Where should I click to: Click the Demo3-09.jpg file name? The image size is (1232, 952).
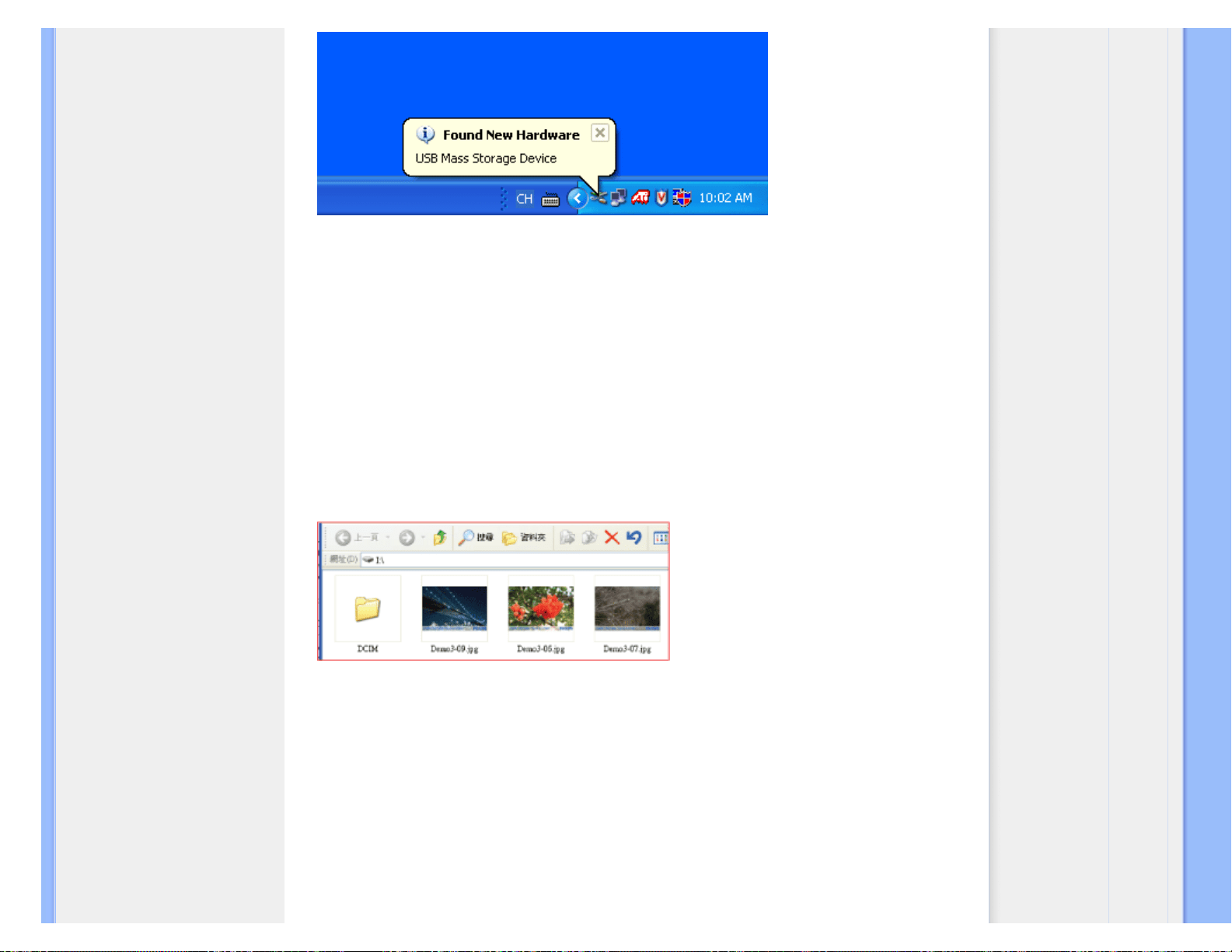coord(455,649)
